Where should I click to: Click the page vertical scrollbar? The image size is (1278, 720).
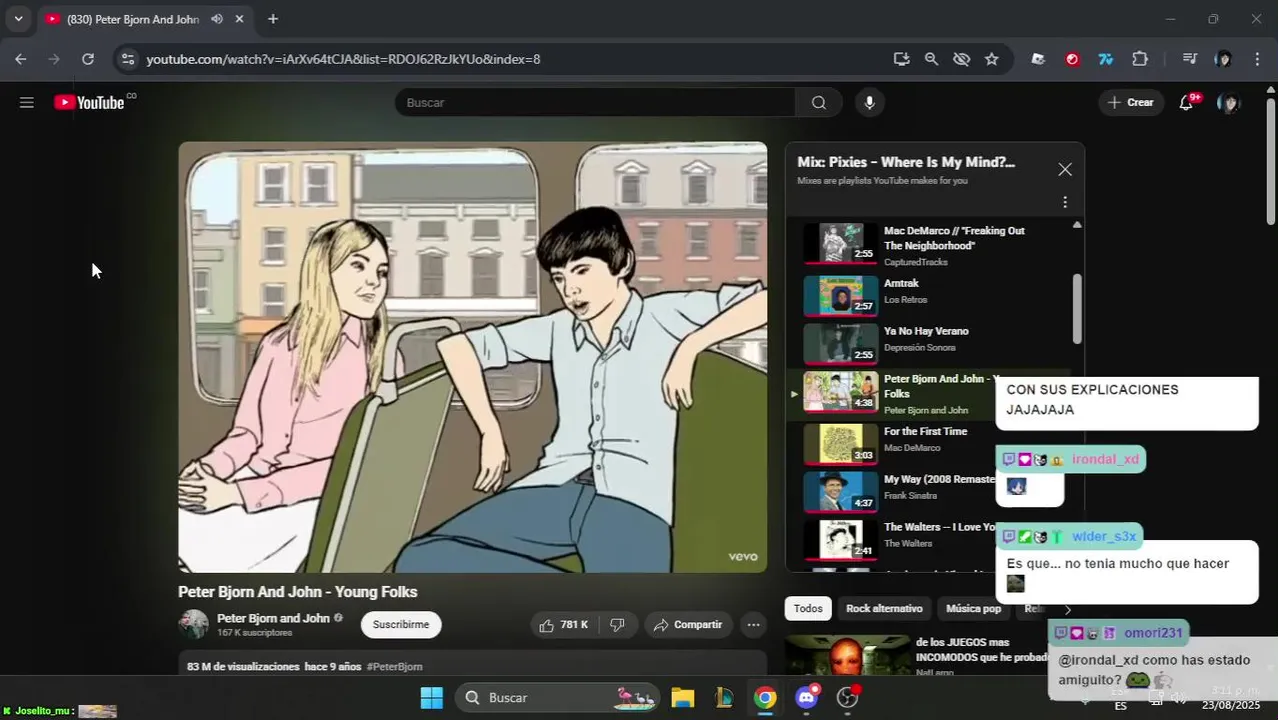click(1271, 160)
